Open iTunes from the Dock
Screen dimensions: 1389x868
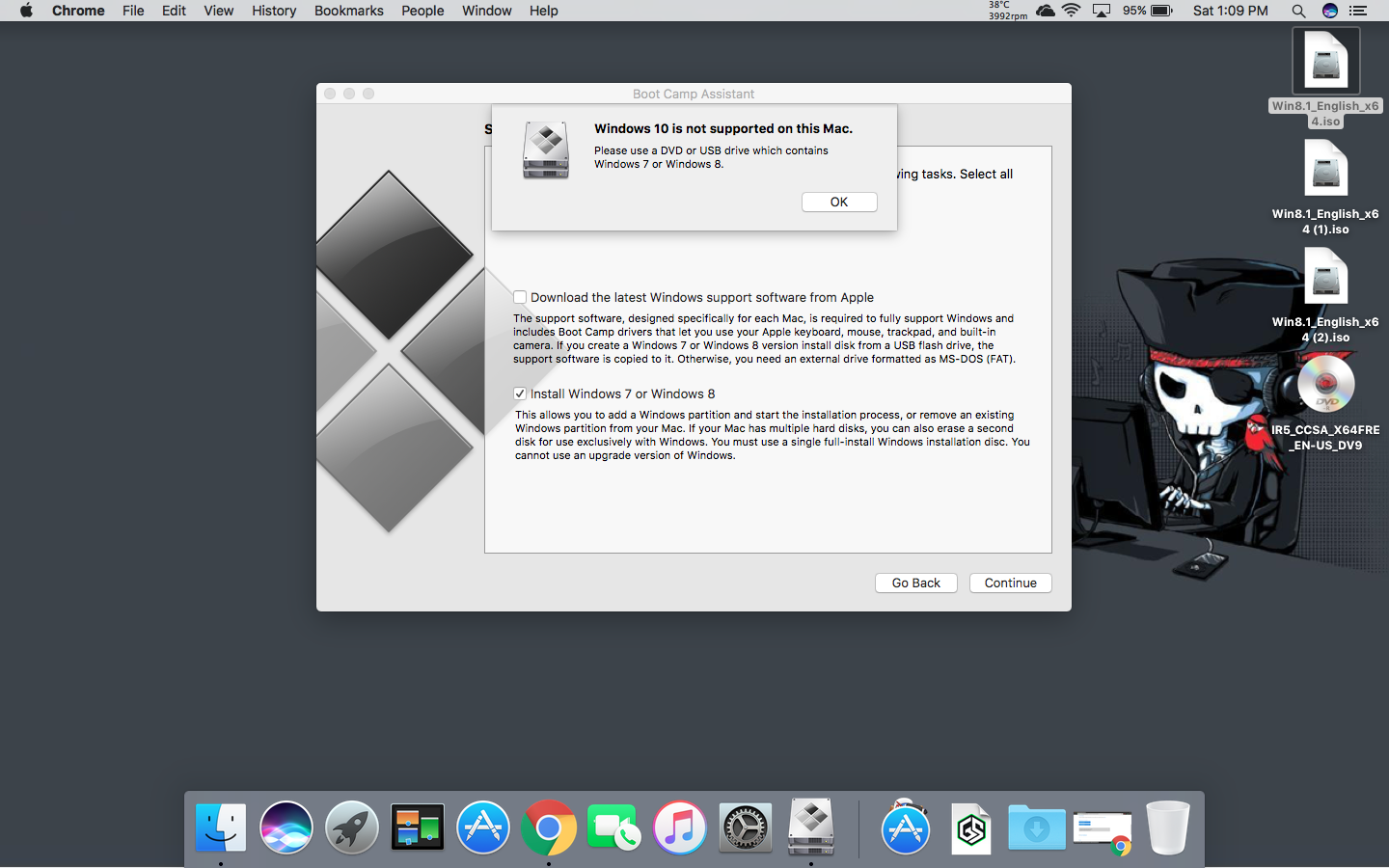pos(680,827)
